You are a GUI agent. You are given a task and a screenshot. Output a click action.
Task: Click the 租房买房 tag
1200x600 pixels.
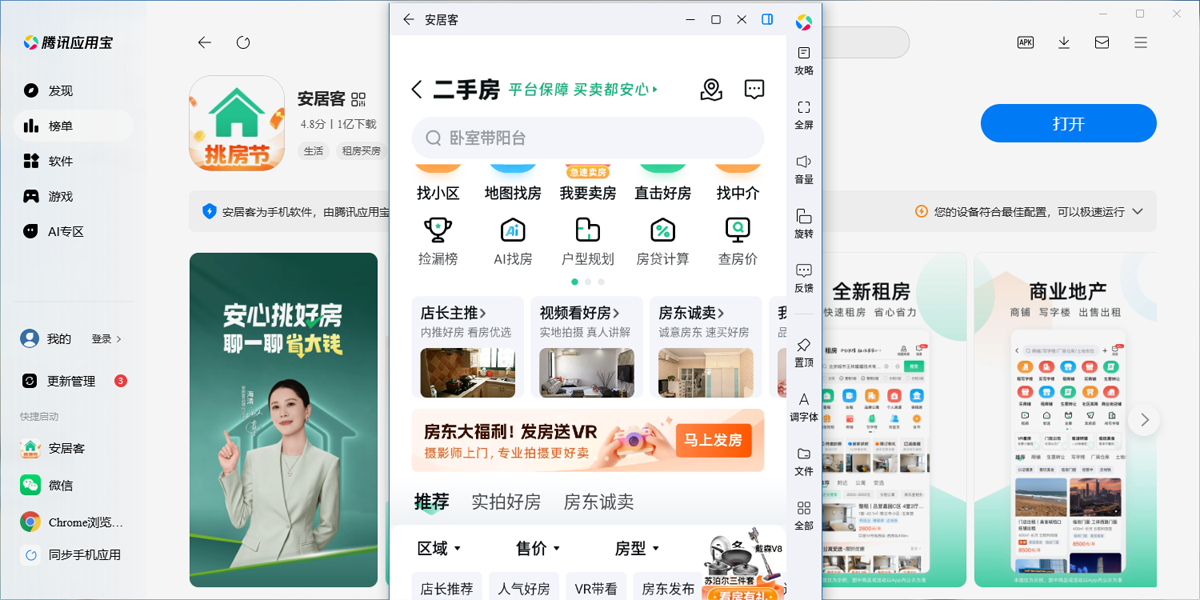361,151
